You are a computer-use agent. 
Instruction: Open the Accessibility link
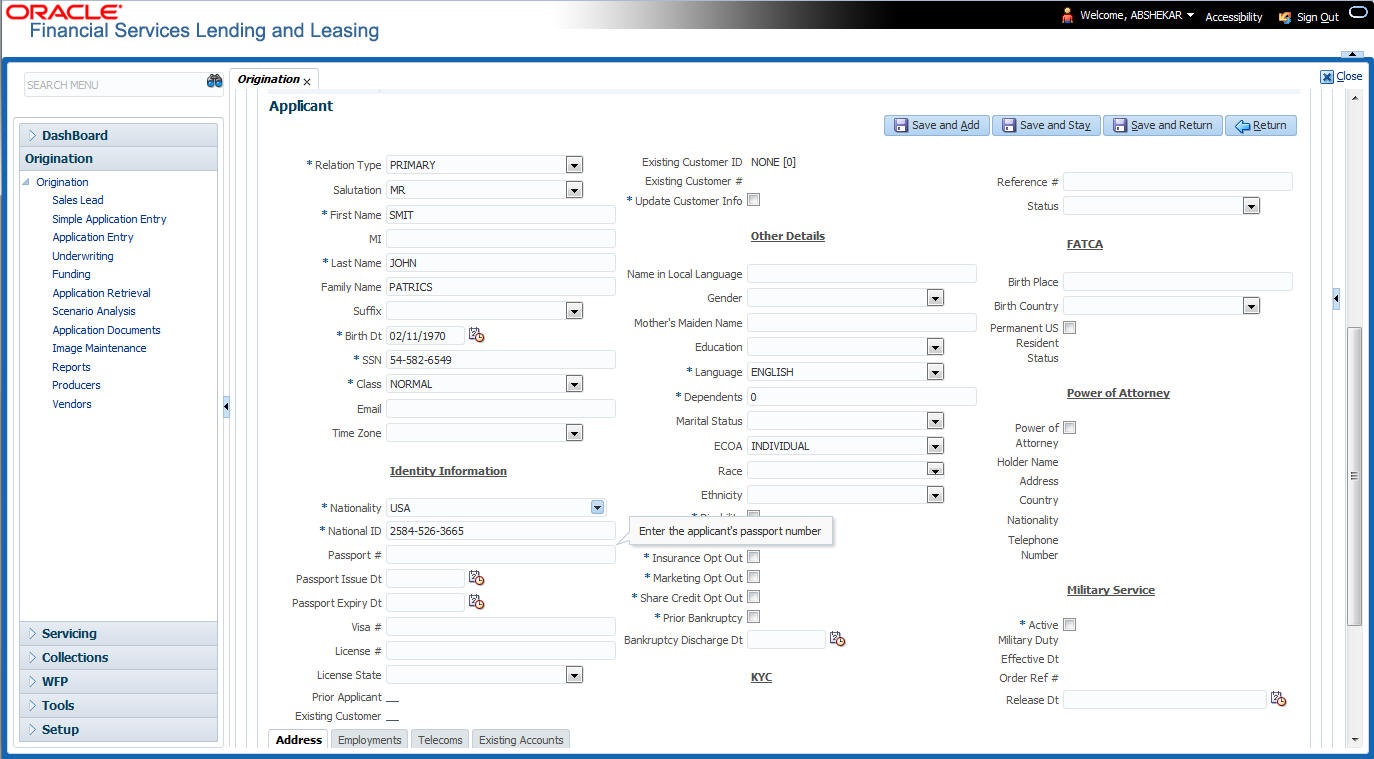coord(1234,17)
